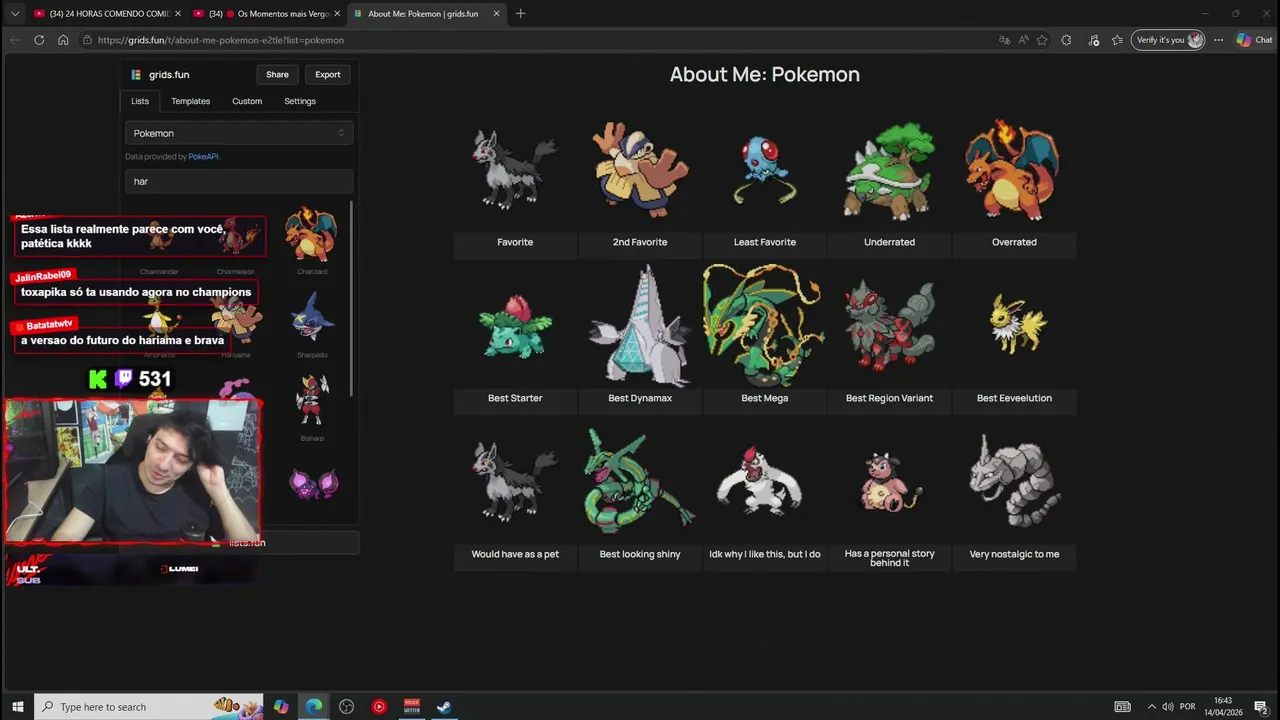Click the sidebar results scrollbar
The image size is (1280, 720).
tap(351, 298)
